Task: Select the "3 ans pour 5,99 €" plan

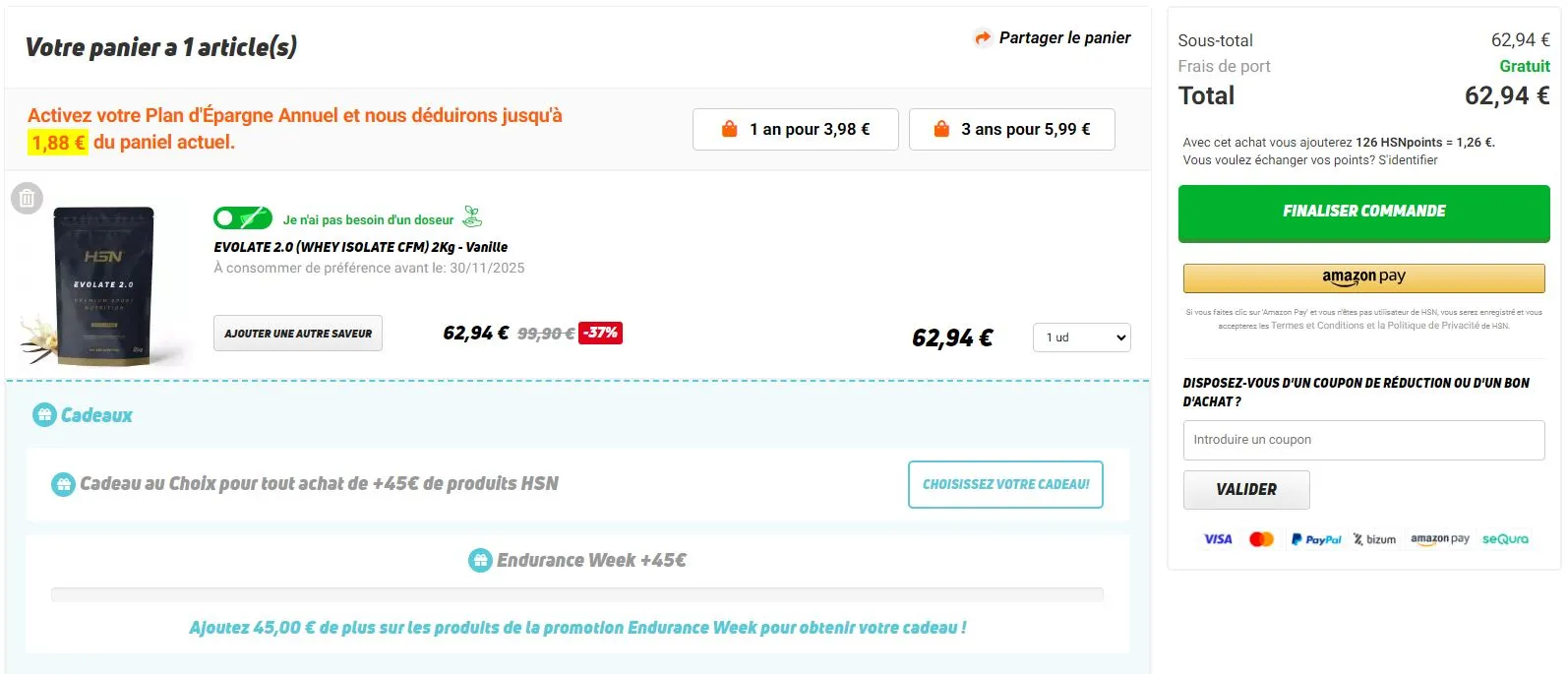Action: pyautogui.click(x=1011, y=129)
